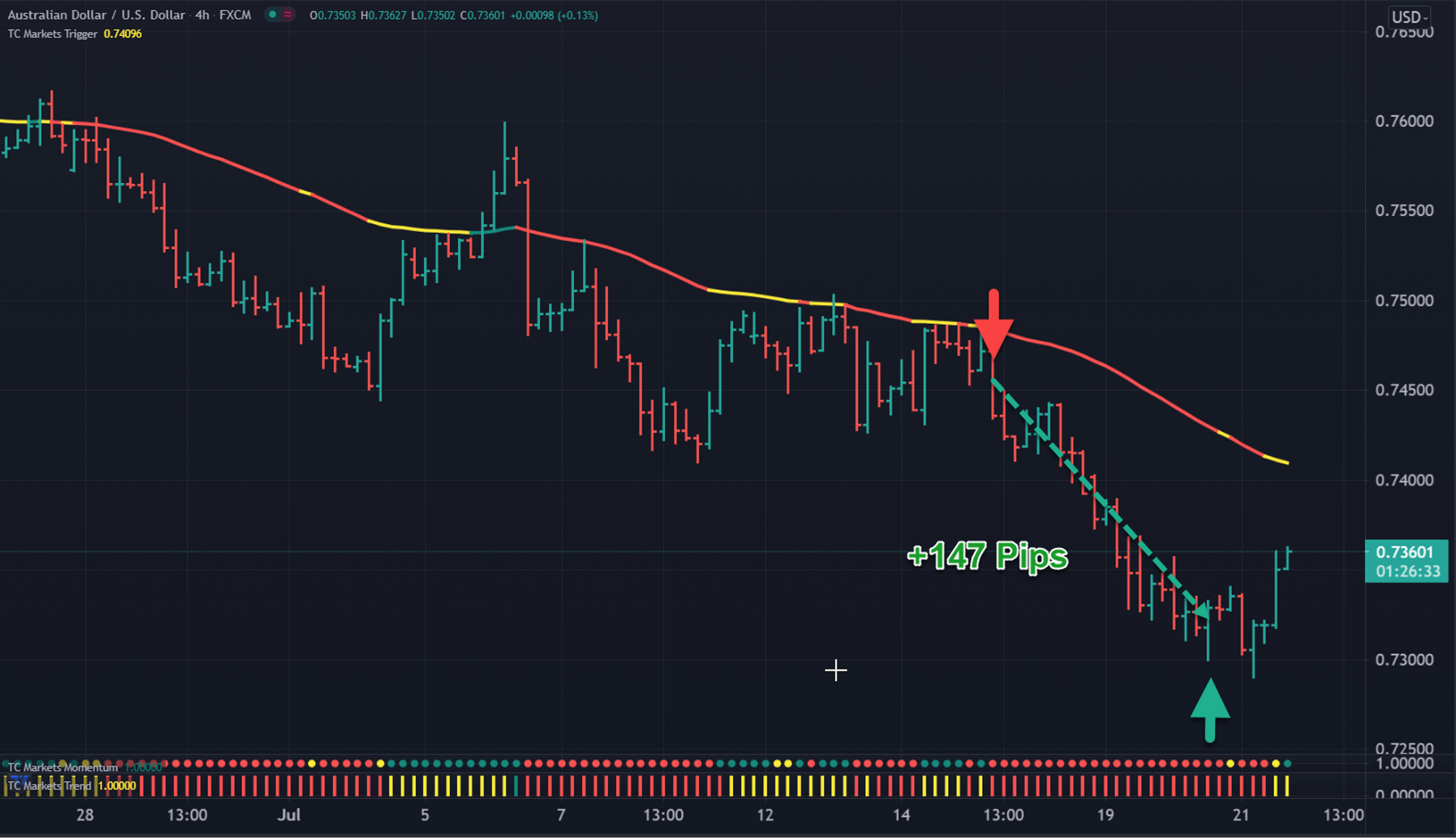Screen dimensions: 1456x838
Task: Click the green market status dot
Action: [x=272, y=15]
